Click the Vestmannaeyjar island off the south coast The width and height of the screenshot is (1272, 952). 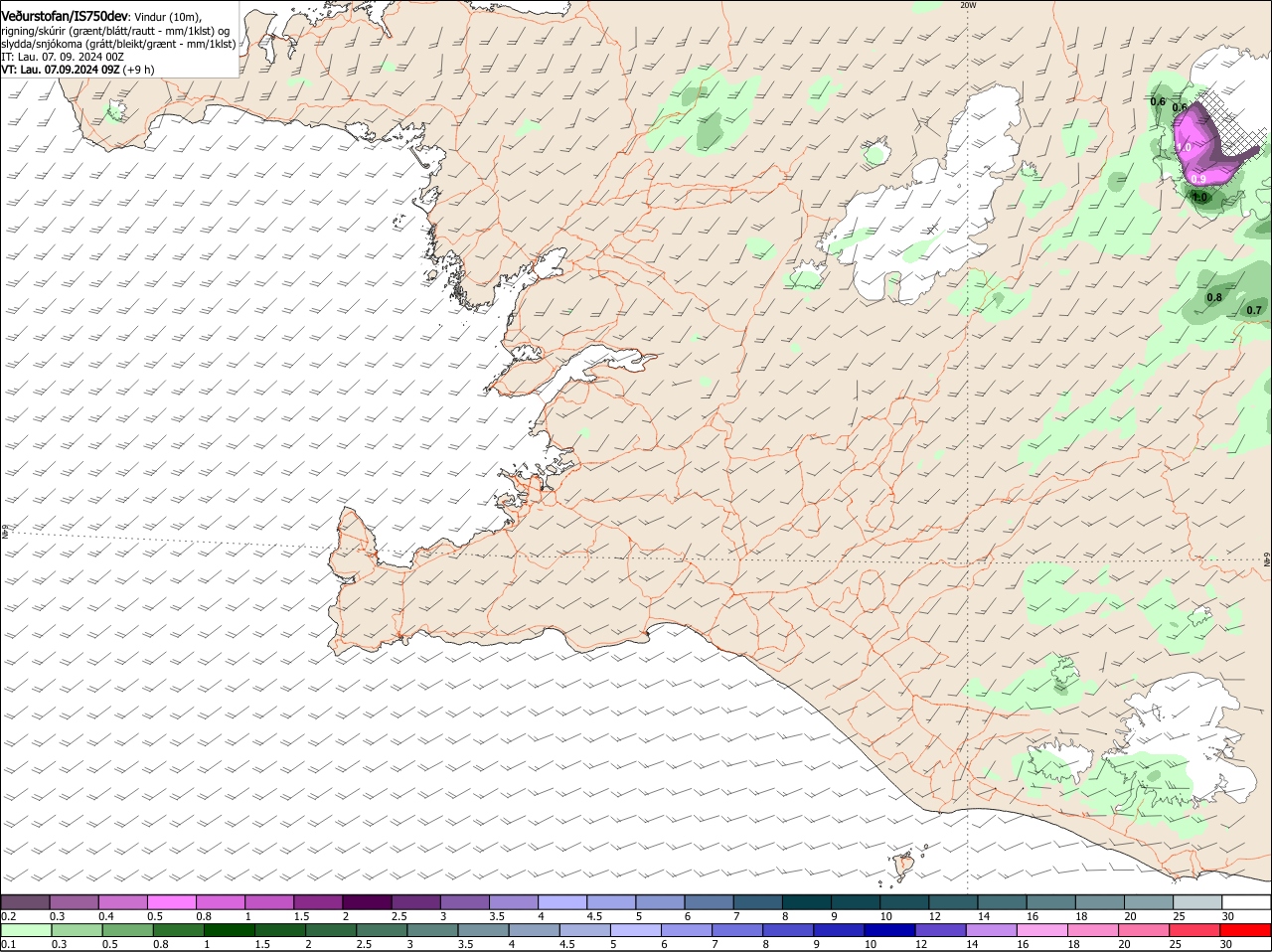(904, 865)
